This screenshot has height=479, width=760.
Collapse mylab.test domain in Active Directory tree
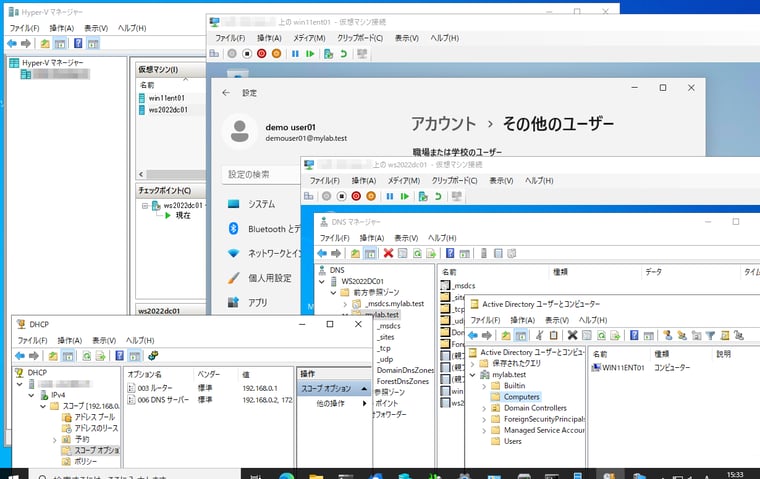click(473, 375)
